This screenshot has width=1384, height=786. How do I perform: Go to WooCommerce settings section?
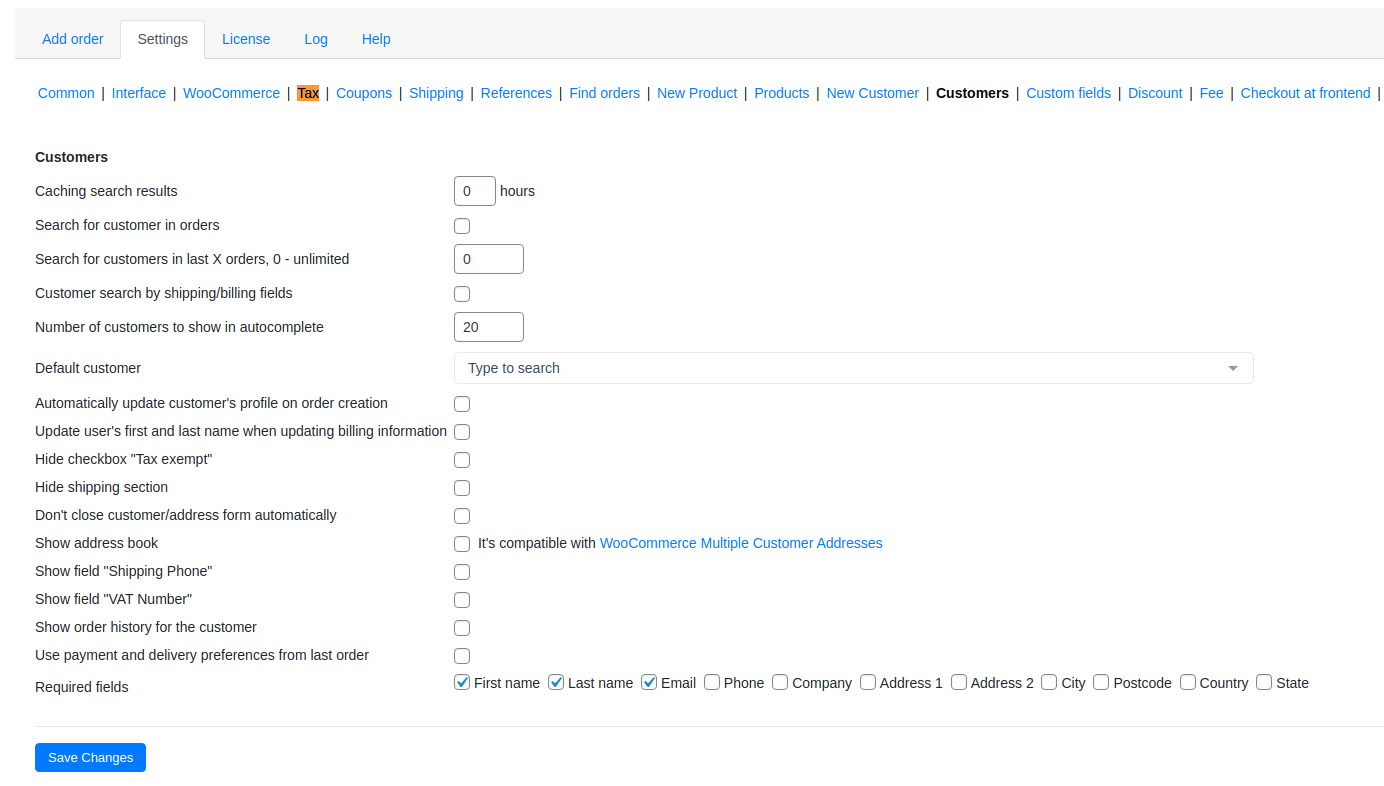coord(231,93)
